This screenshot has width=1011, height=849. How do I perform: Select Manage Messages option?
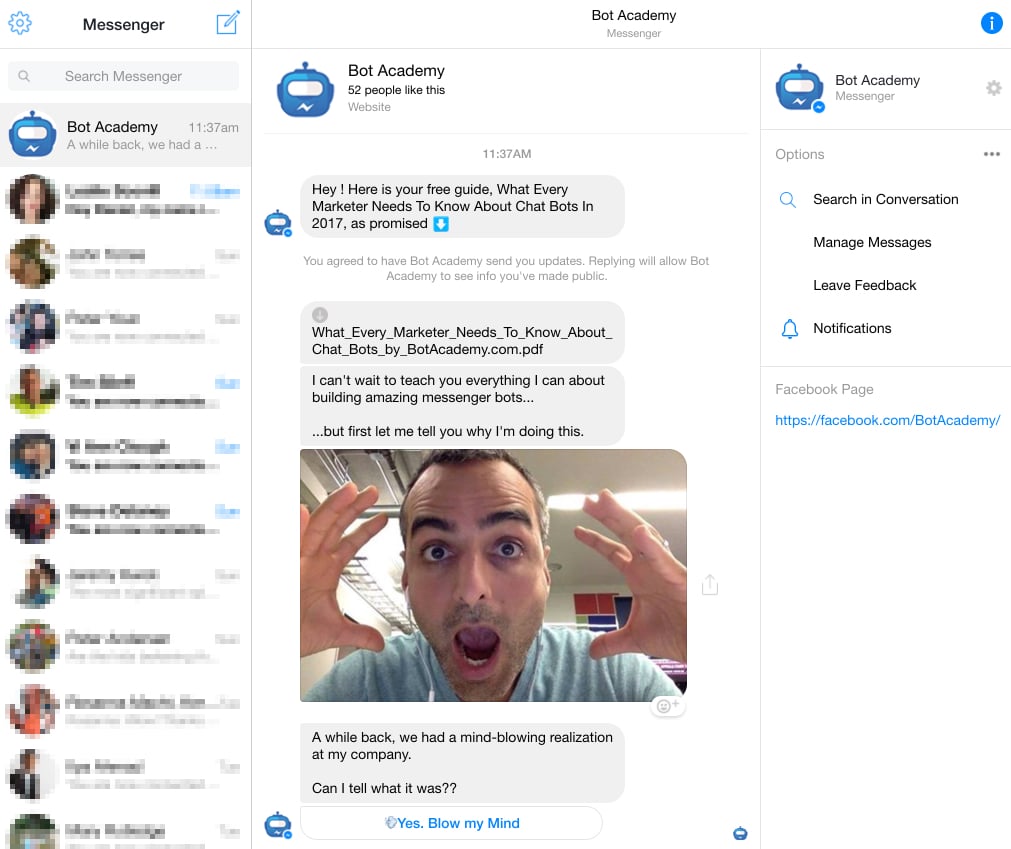tap(872, 242)
